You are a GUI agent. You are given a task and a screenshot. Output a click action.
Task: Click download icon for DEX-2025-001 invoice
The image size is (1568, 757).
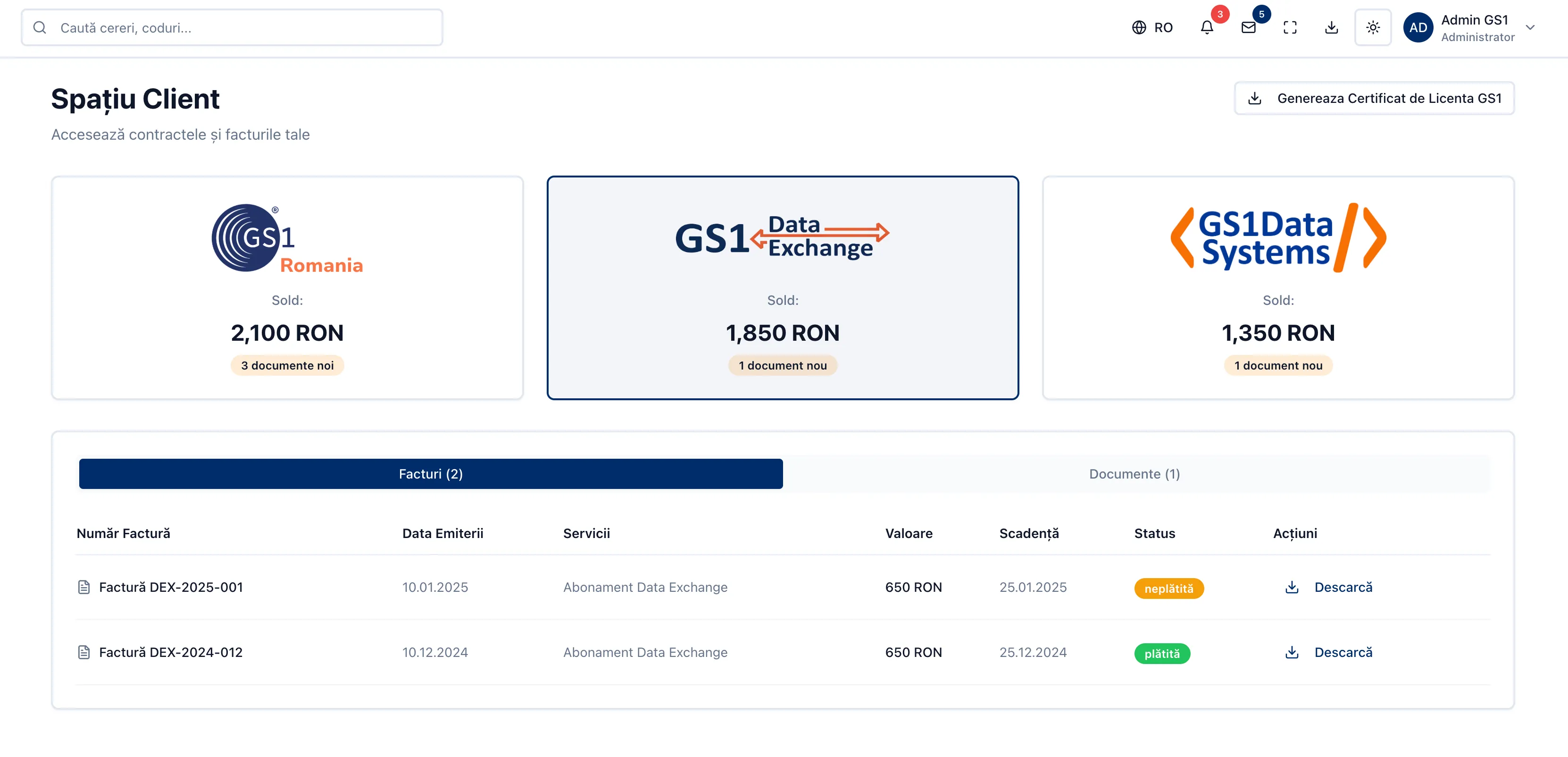click(x=1292, y=587)
